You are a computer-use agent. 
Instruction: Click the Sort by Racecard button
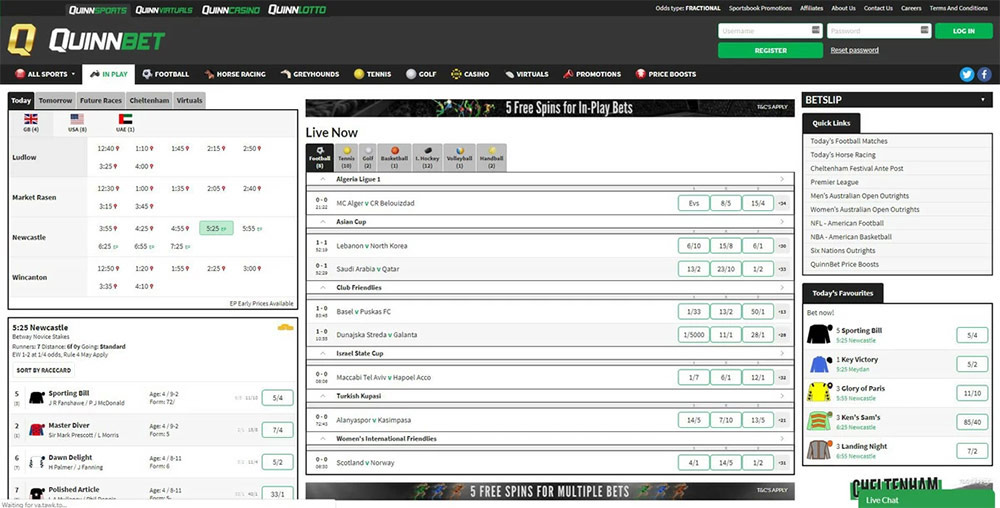43,370
